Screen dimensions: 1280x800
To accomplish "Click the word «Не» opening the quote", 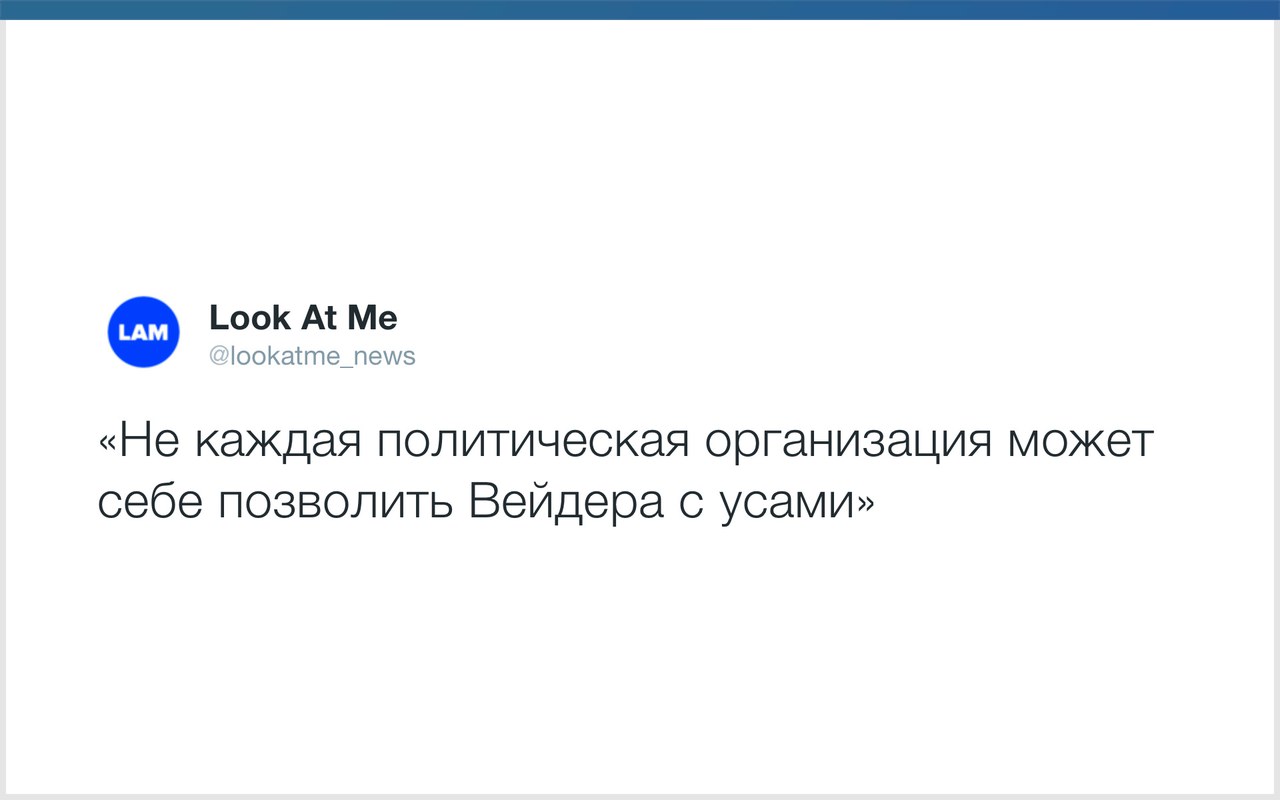I will [139, 443].
